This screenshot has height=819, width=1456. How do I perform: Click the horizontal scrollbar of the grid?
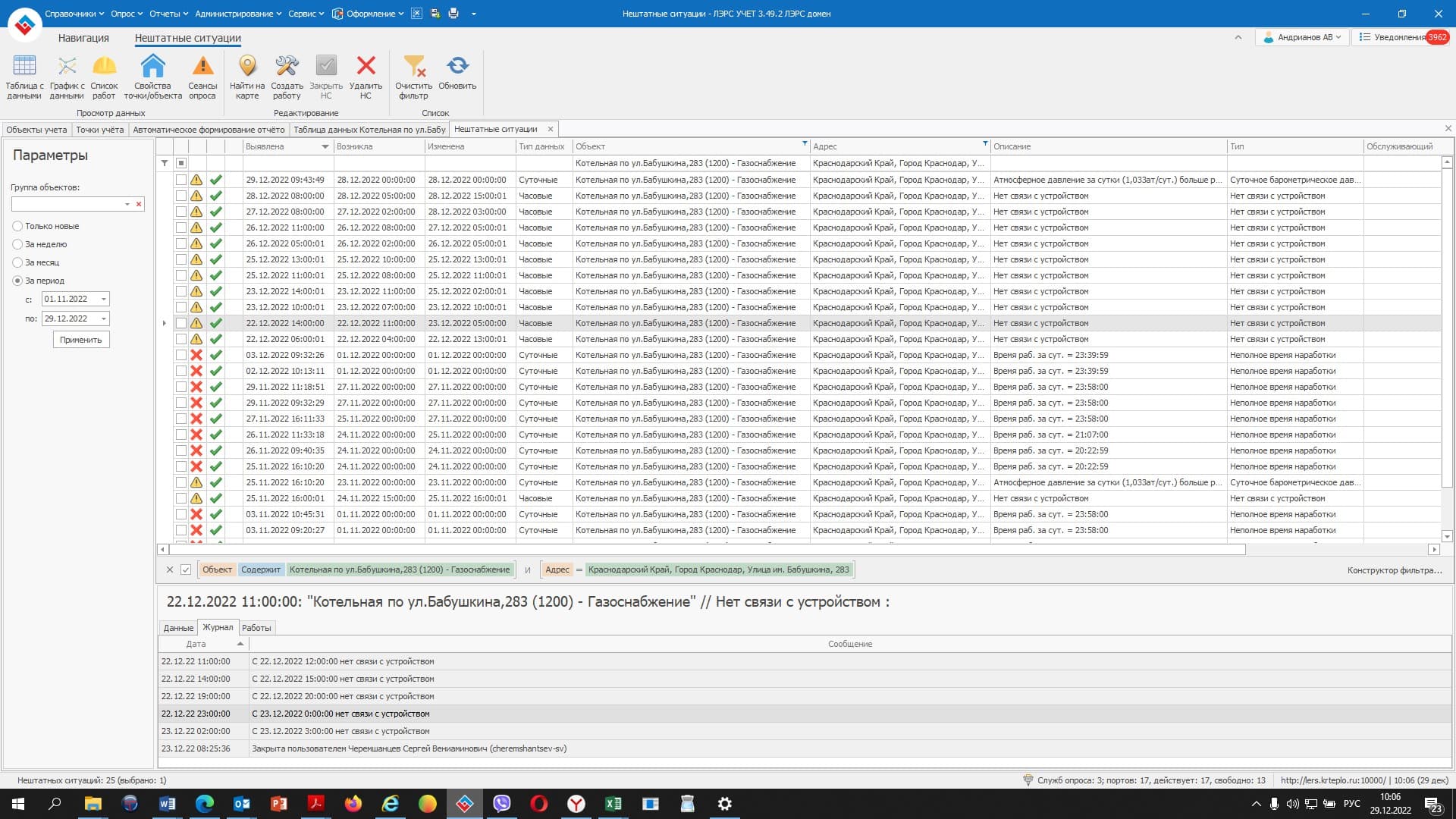[707, 549]
